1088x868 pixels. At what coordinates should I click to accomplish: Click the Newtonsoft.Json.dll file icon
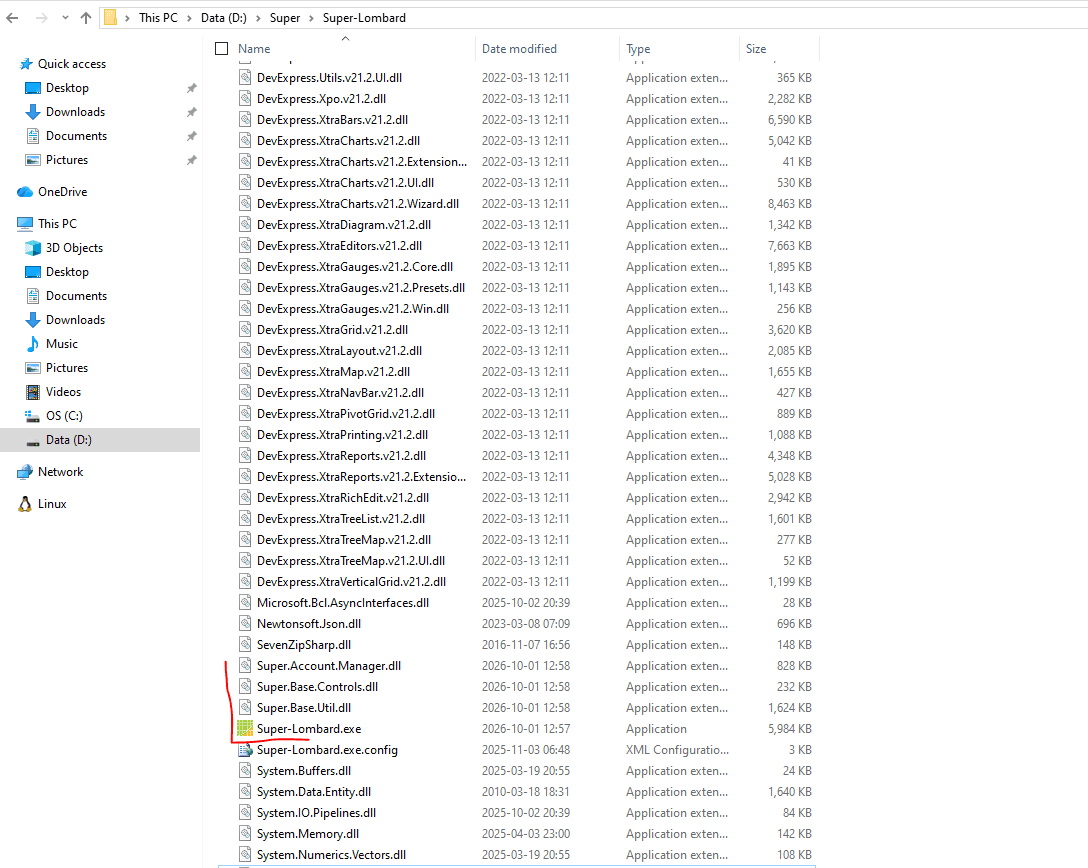(x=245, y=624)
